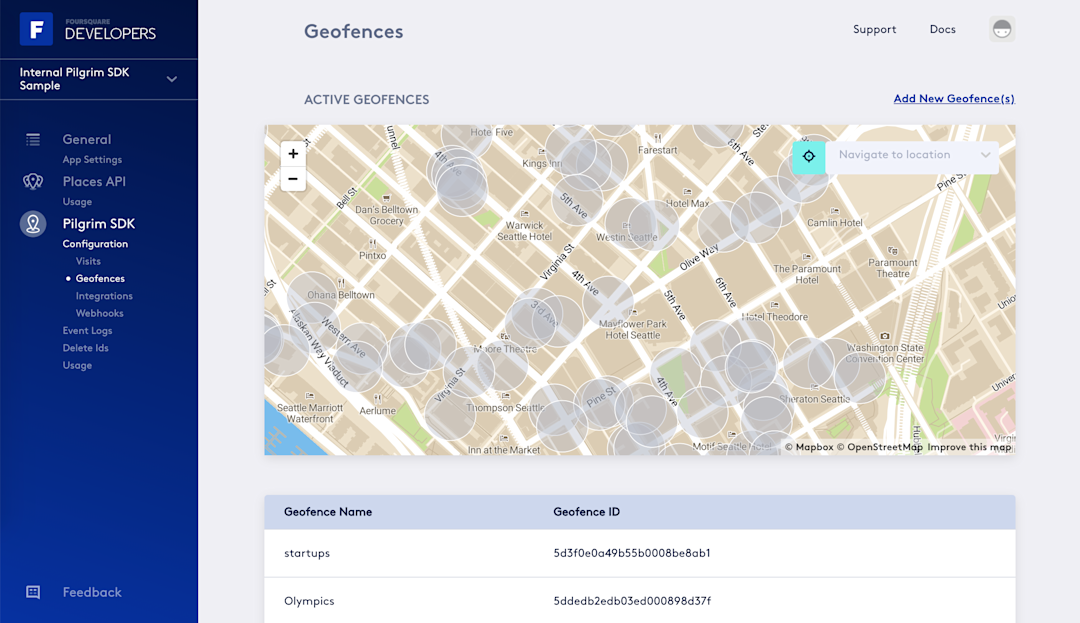
Task: Open Webhooks page
Action: (100, 313)
